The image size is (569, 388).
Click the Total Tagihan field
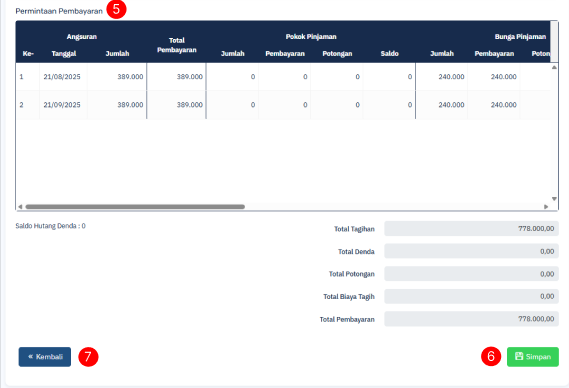point(471,229)
